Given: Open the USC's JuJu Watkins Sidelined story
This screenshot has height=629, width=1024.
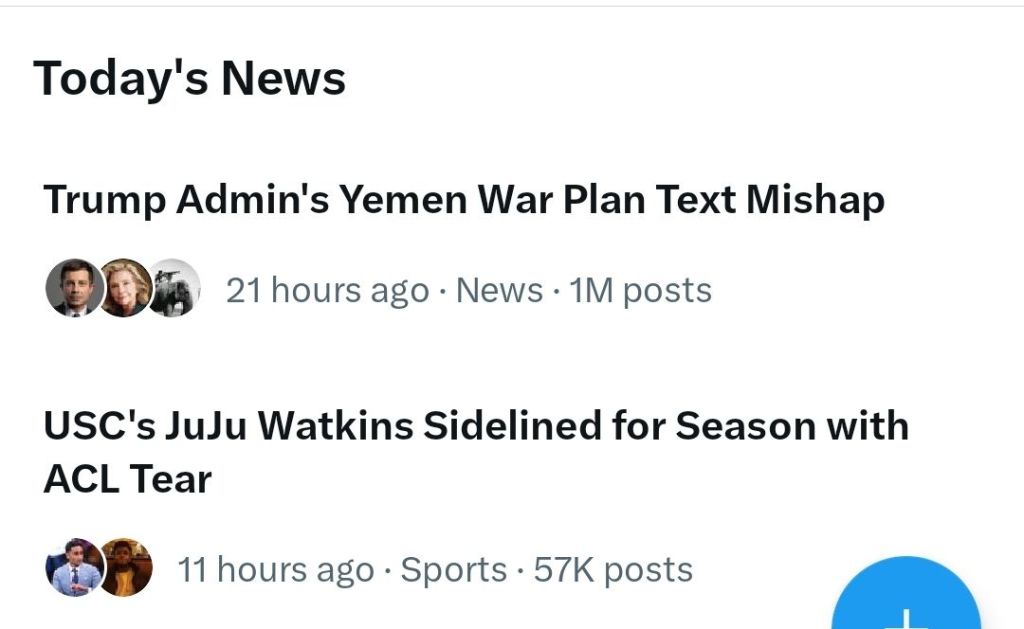Looking at the screenshot, I should click(x=475, y=427).
